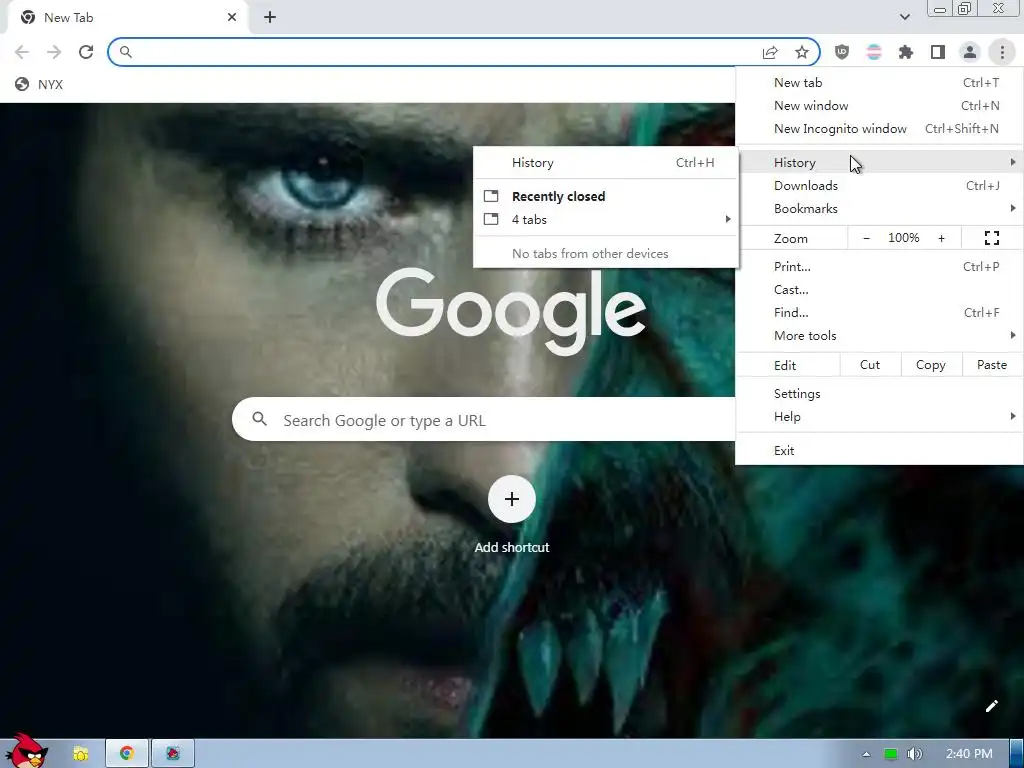Open the Angry Birds app taskbar button
The image size is (1024, 768).
(x=173, y=753)
